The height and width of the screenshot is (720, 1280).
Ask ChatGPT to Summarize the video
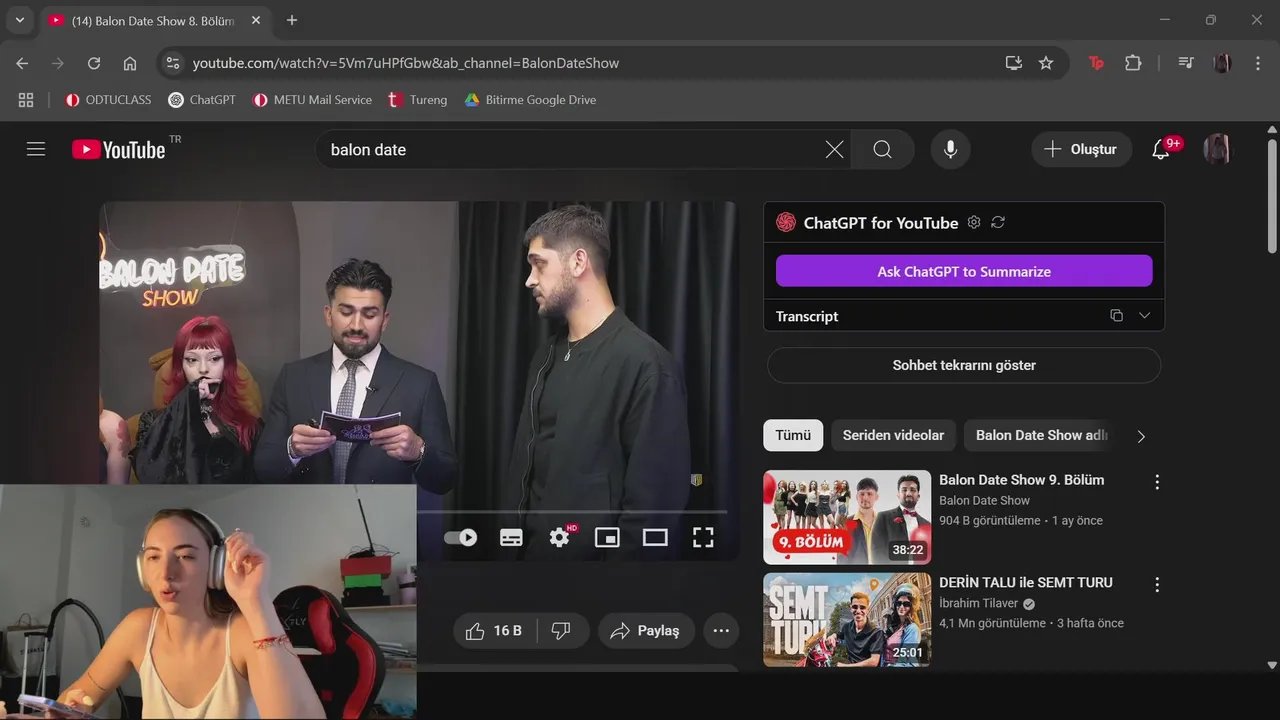(964, 271)
